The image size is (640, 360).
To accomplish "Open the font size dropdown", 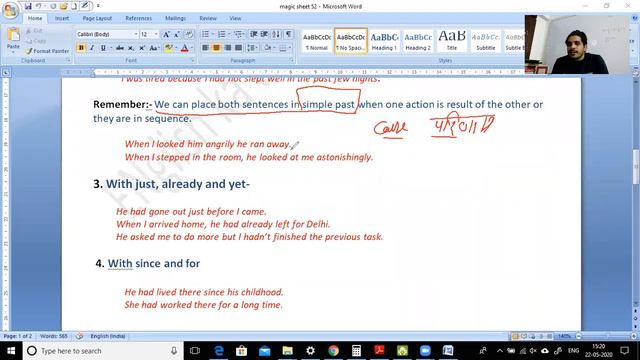I will (156, 34).
